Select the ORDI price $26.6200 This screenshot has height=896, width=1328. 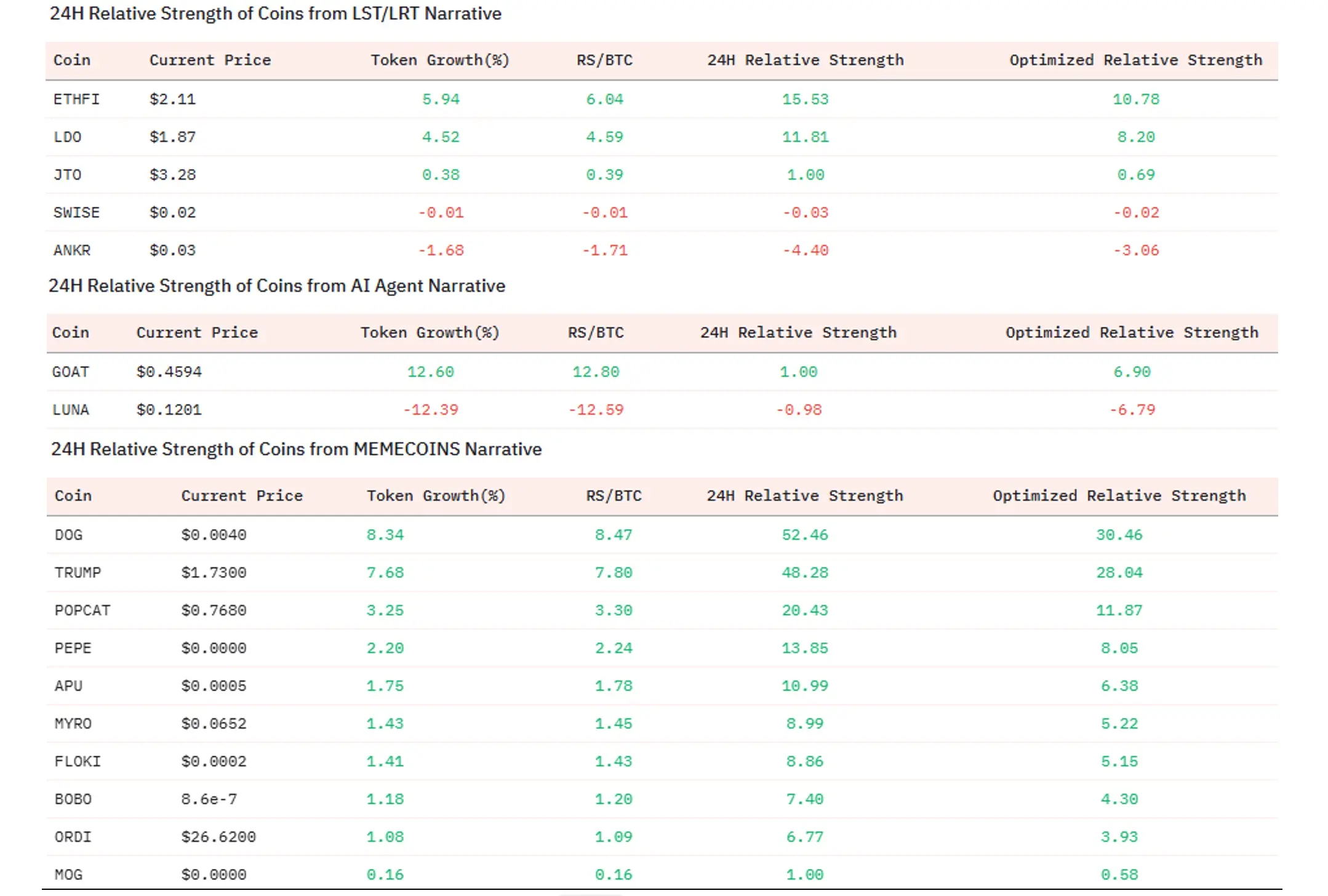(218, 837)
